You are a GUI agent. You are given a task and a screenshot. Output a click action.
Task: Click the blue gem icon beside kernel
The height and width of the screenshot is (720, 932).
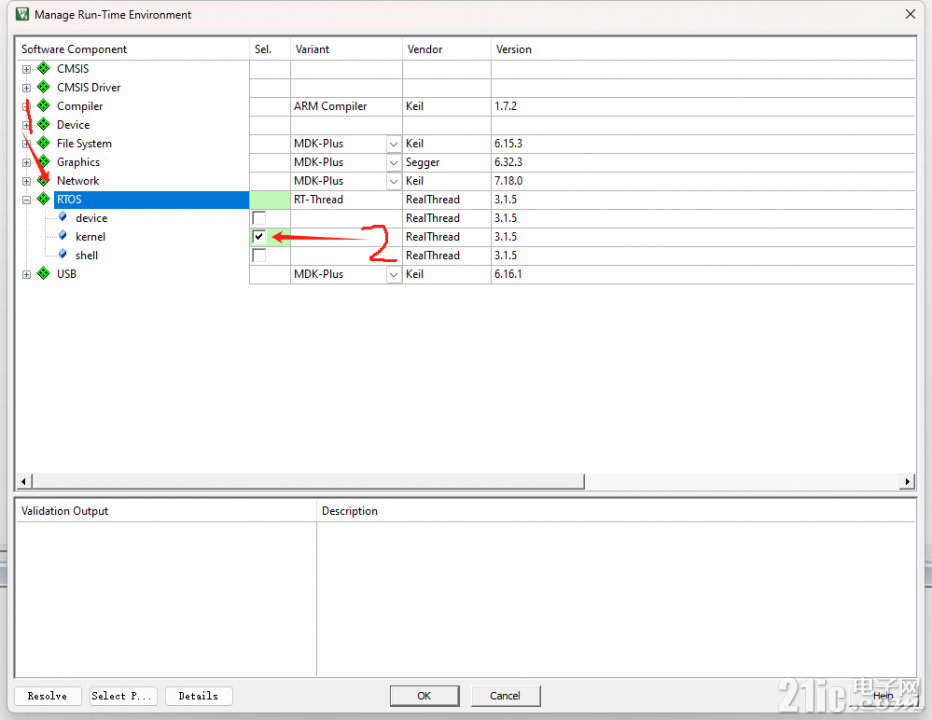coord(62,235)
